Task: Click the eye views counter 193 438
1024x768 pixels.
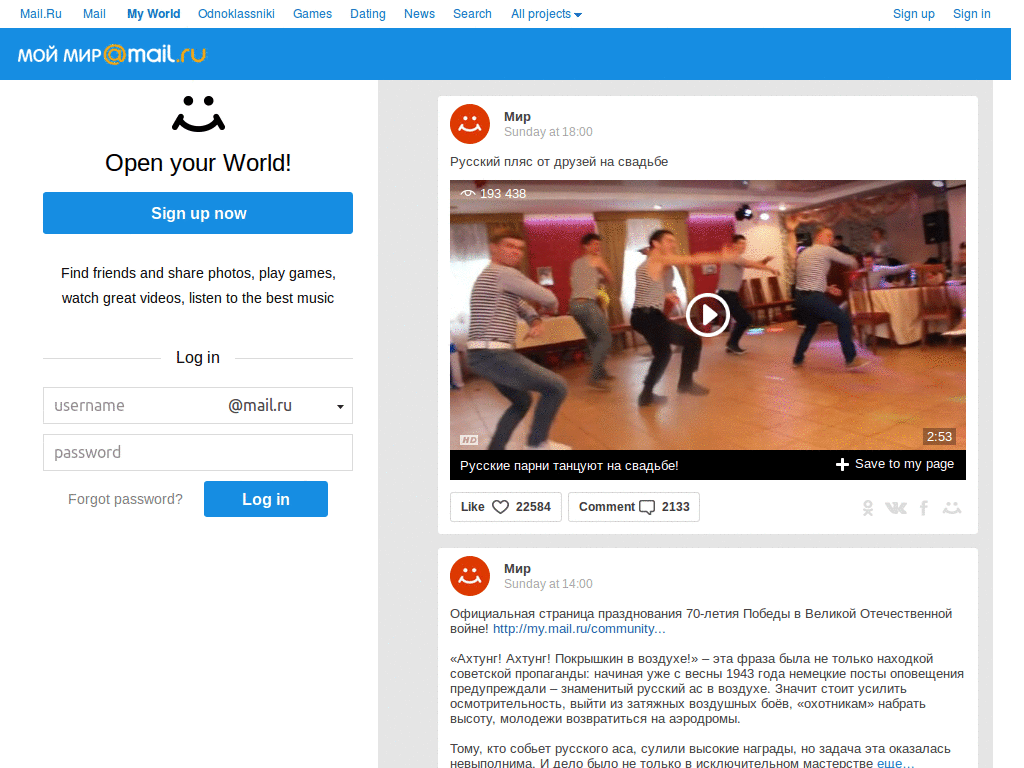Action: (x=494, y=194)
